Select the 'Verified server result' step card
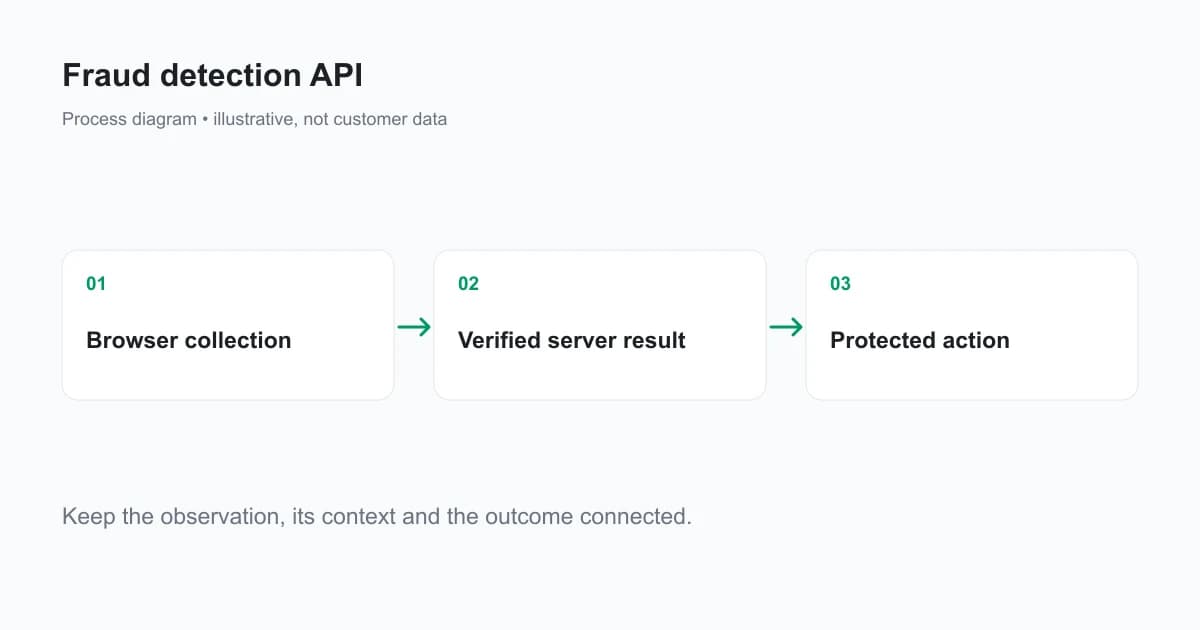The width and height of the screenshot is (1200, 630). (600, 325)
